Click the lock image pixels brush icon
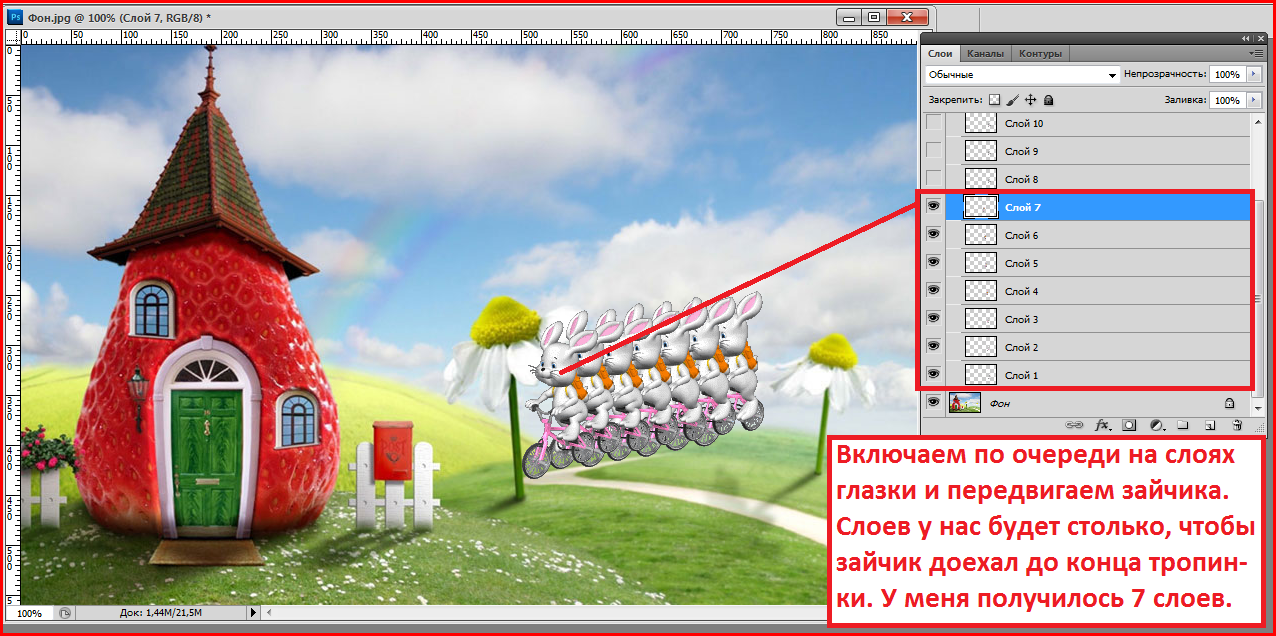The image size is (1276, 636). 1012,100
